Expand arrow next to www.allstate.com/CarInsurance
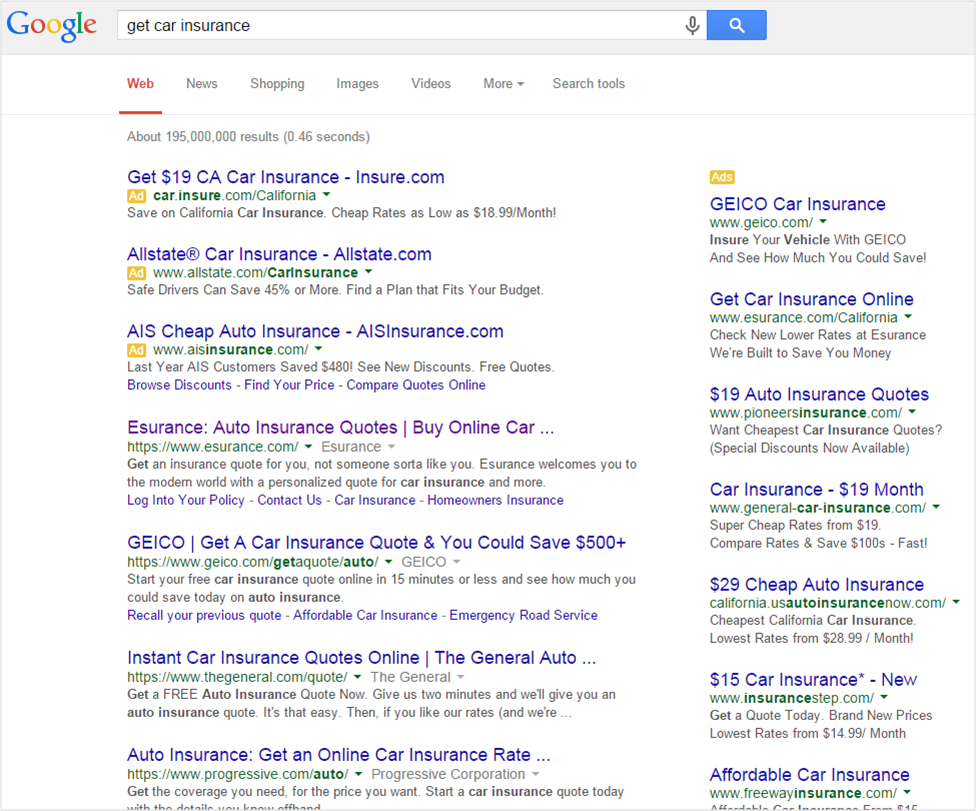 pos(368,272)
